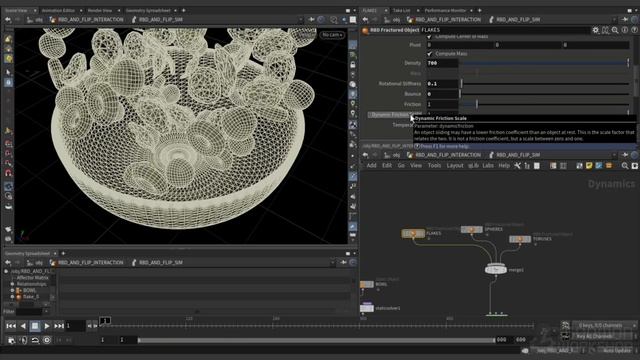Jump to first frame in playbar
This screenshot has width=640, height=360.
pos(11,326)
